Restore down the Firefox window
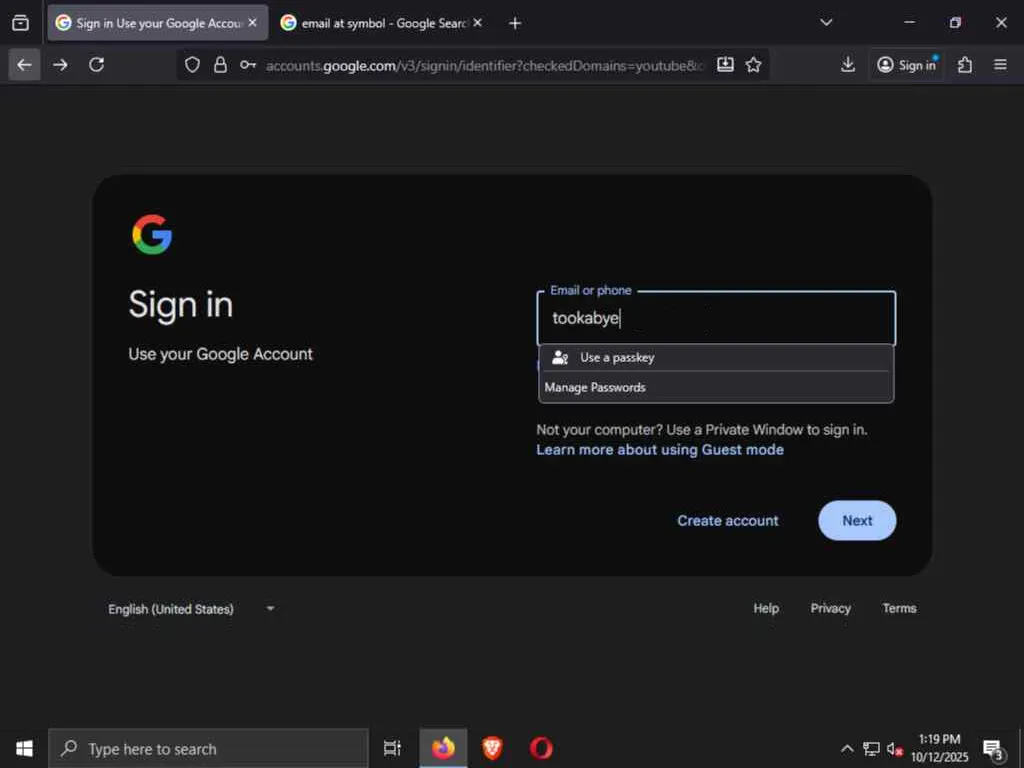Viewport: 1024px width, 768px height. [x=955, y=23]
